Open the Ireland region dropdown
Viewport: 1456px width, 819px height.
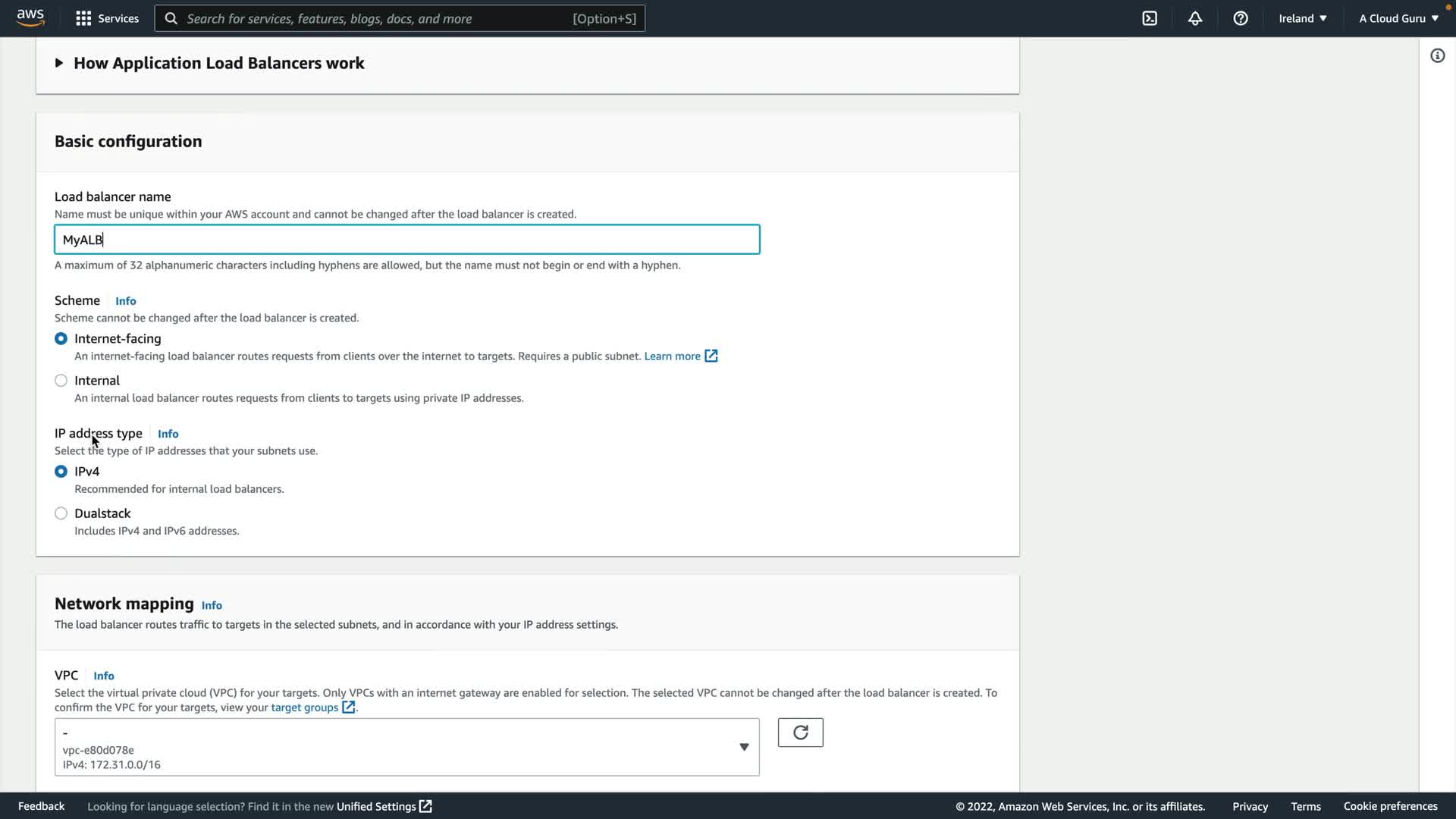click(x=1302, y=18)
